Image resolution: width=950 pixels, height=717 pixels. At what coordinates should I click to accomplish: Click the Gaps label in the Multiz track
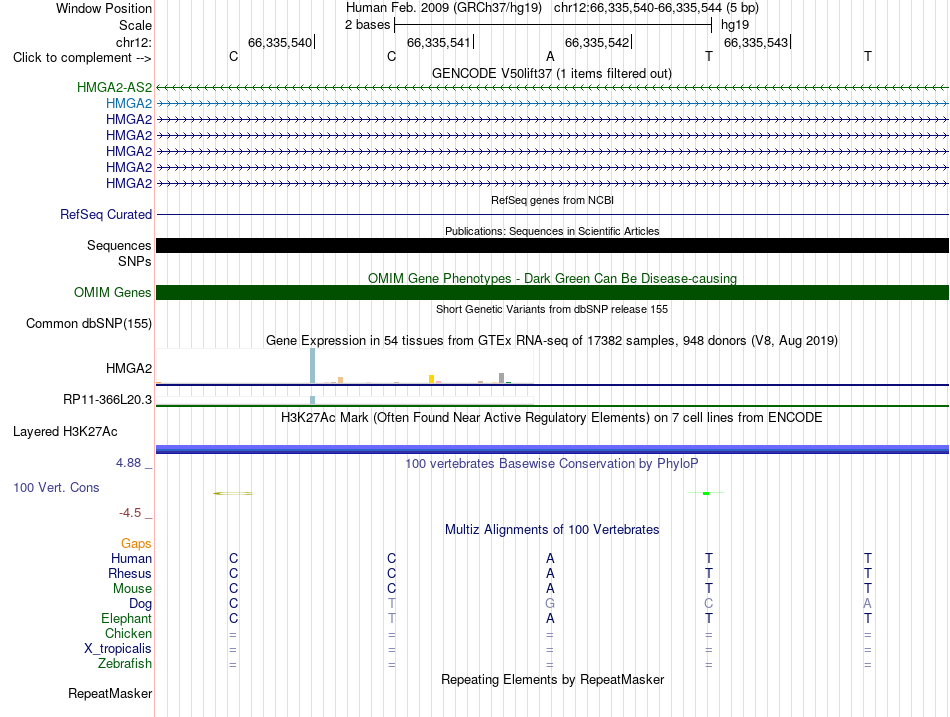pos(136,544)
